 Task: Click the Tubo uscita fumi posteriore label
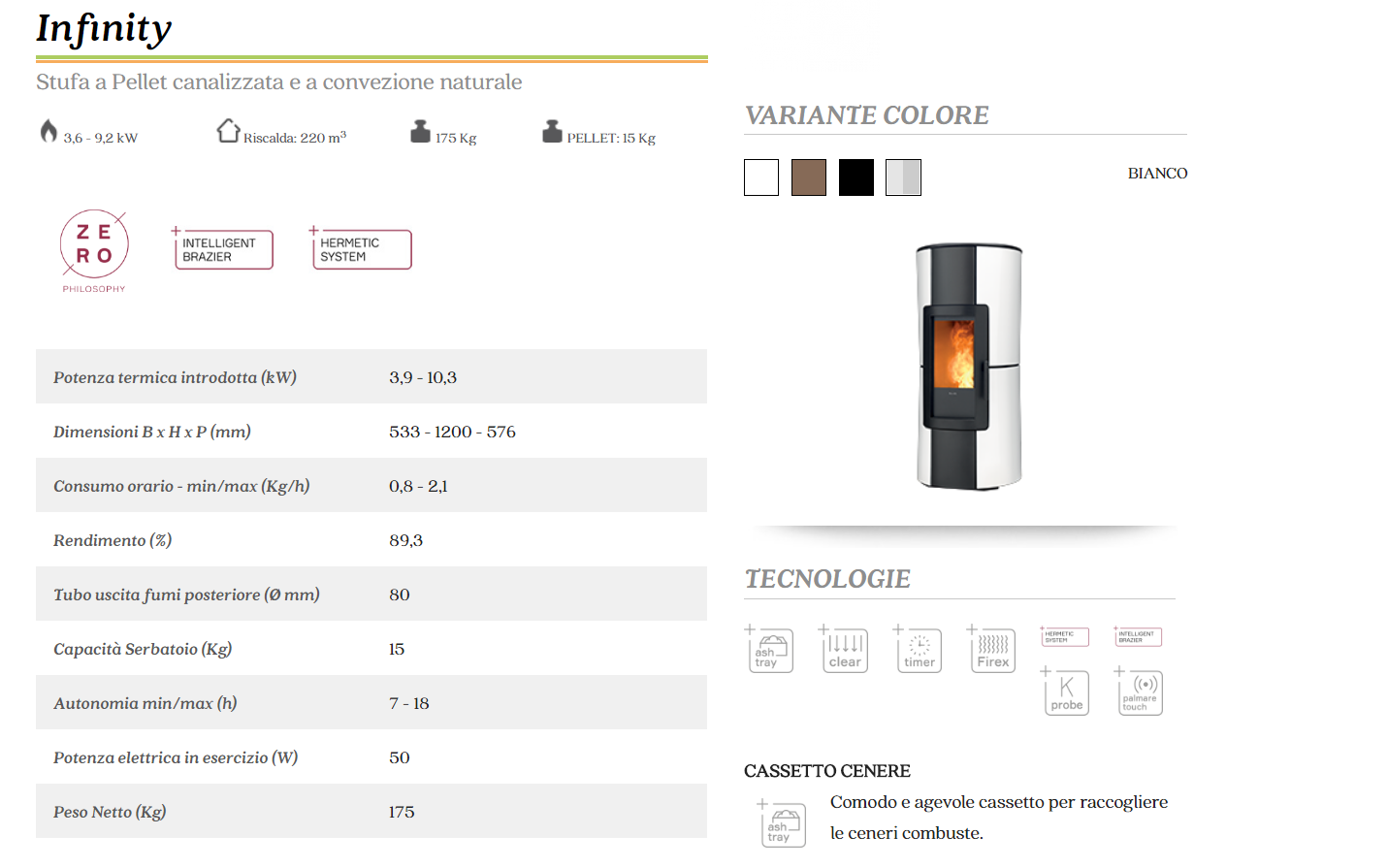[x=186, y=595]
